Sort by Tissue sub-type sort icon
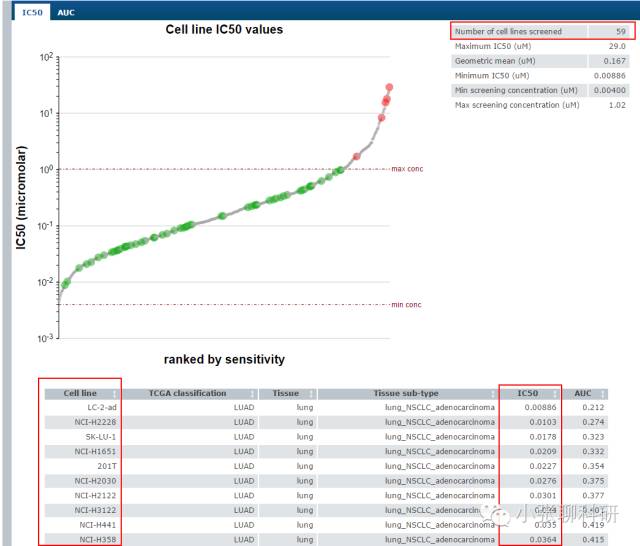This screenshot has height=546, width=640. (493, 394)
